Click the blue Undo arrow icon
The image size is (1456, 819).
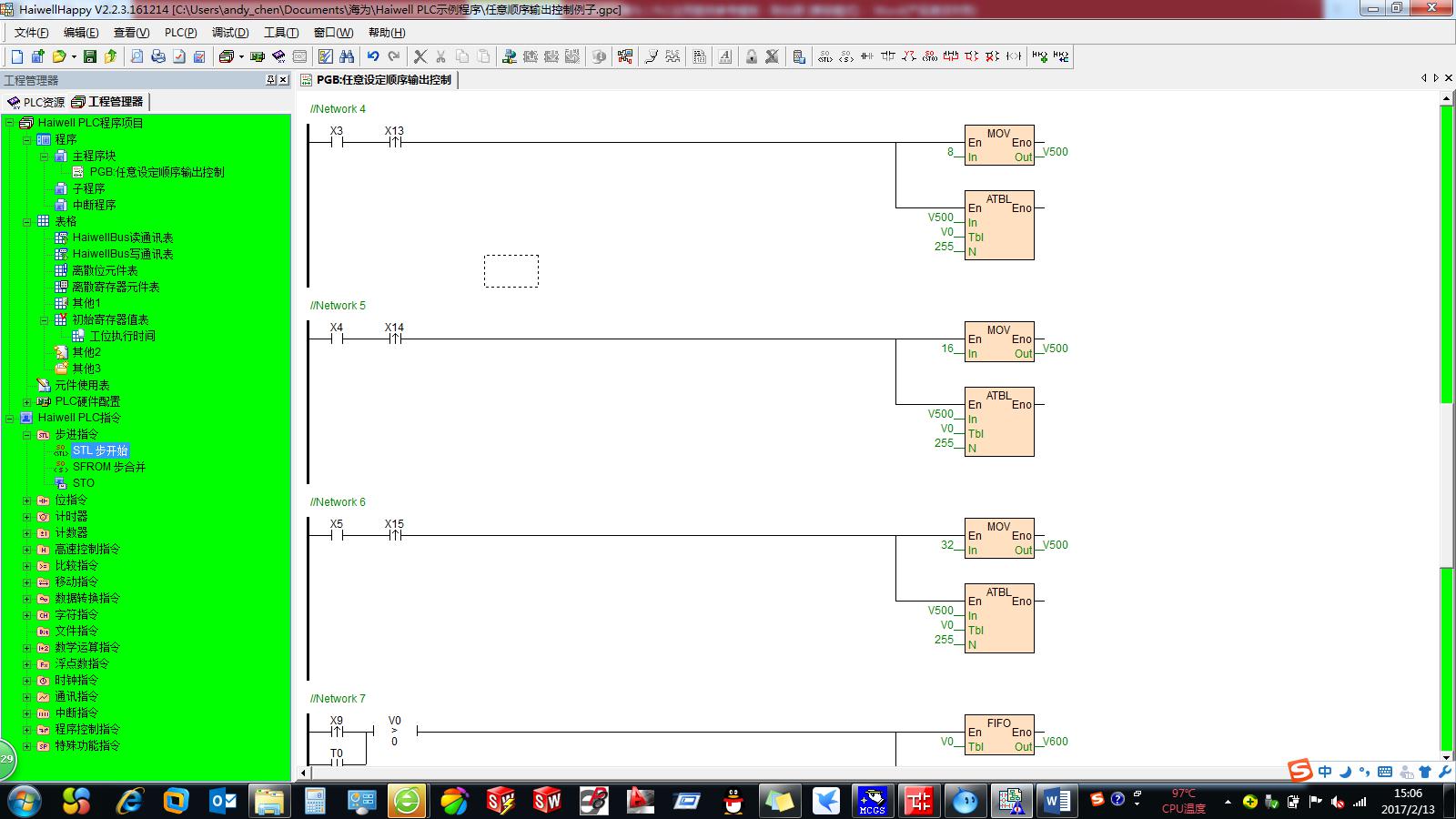(x=373, y=56)
